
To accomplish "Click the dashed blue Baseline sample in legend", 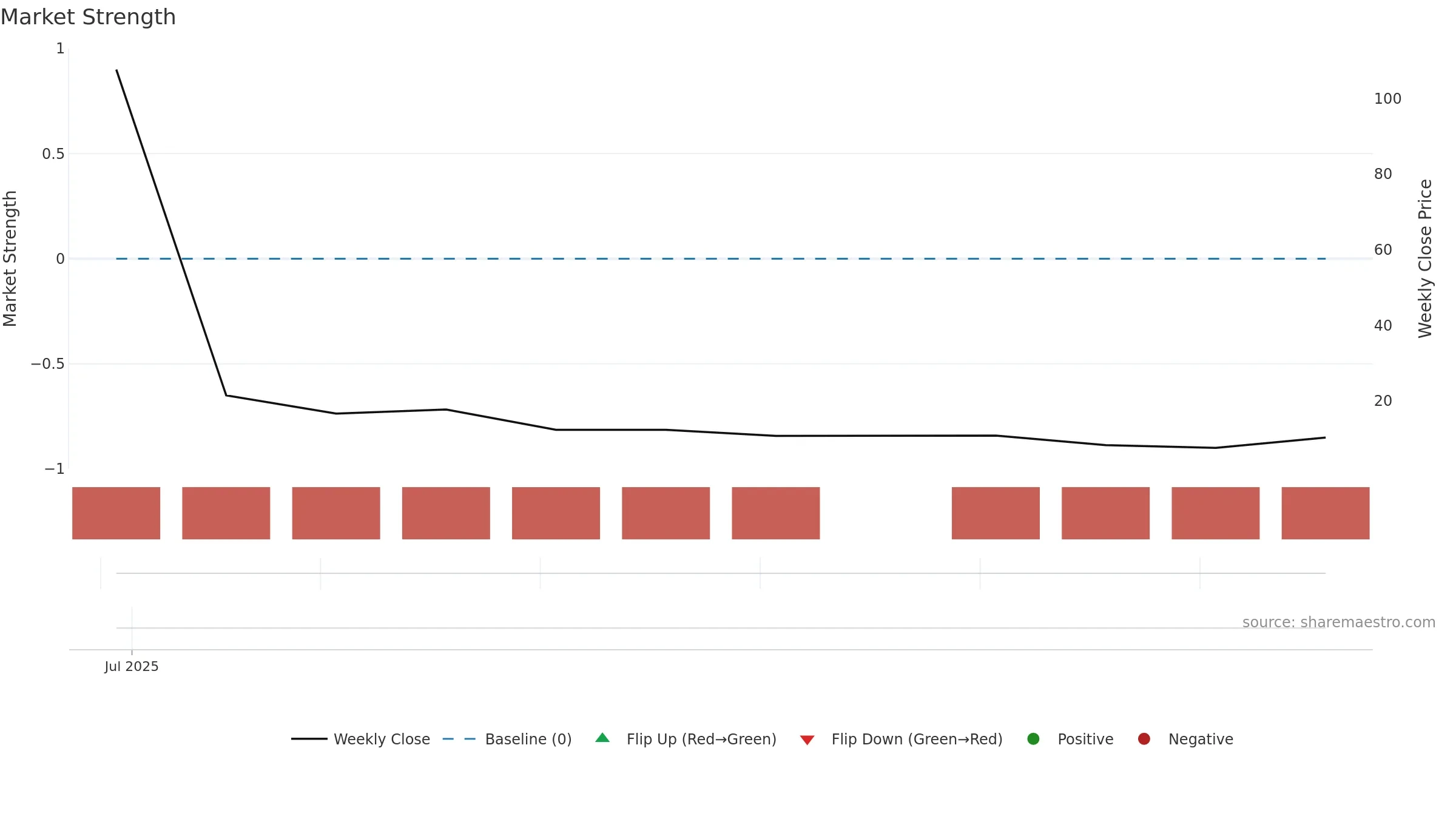I will click(x=459, y=739).
